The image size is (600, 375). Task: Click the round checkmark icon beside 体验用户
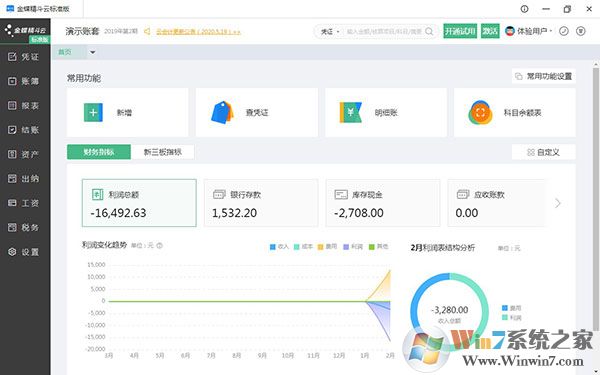[564, 31]
